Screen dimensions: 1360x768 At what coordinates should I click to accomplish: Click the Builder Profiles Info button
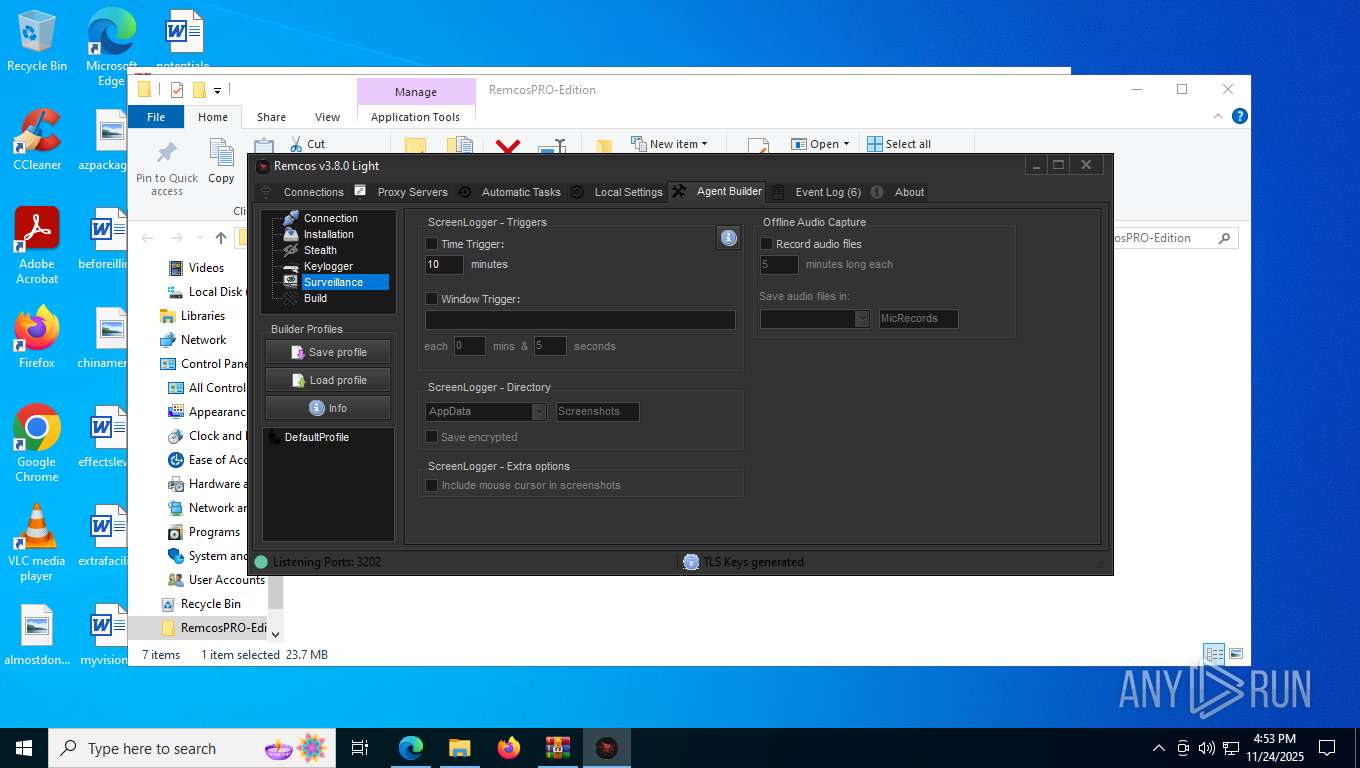click(328, 408)
